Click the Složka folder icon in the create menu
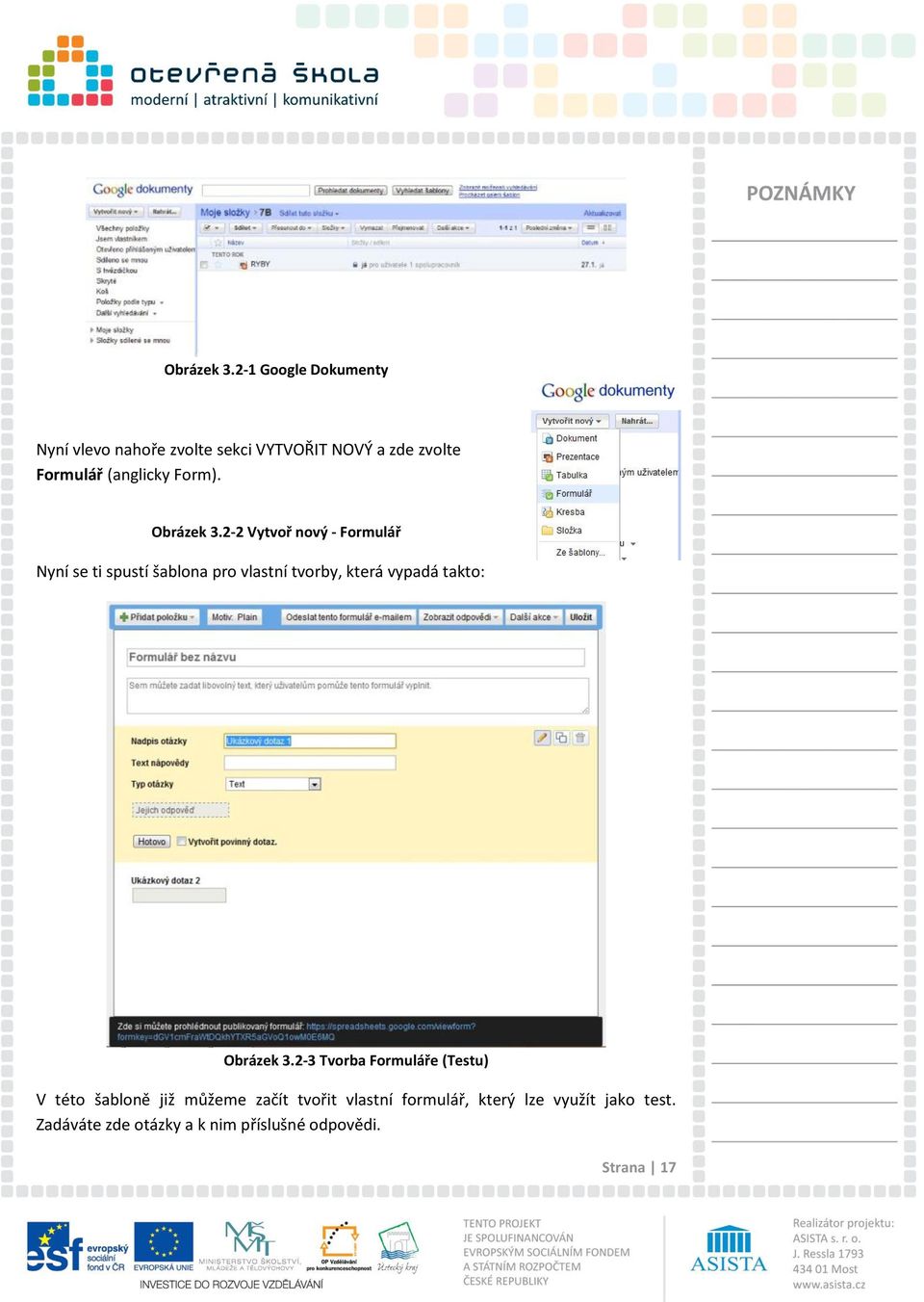Image resolution: width=924 pixels, height=1302 pixels. click(x=548, y=531)
